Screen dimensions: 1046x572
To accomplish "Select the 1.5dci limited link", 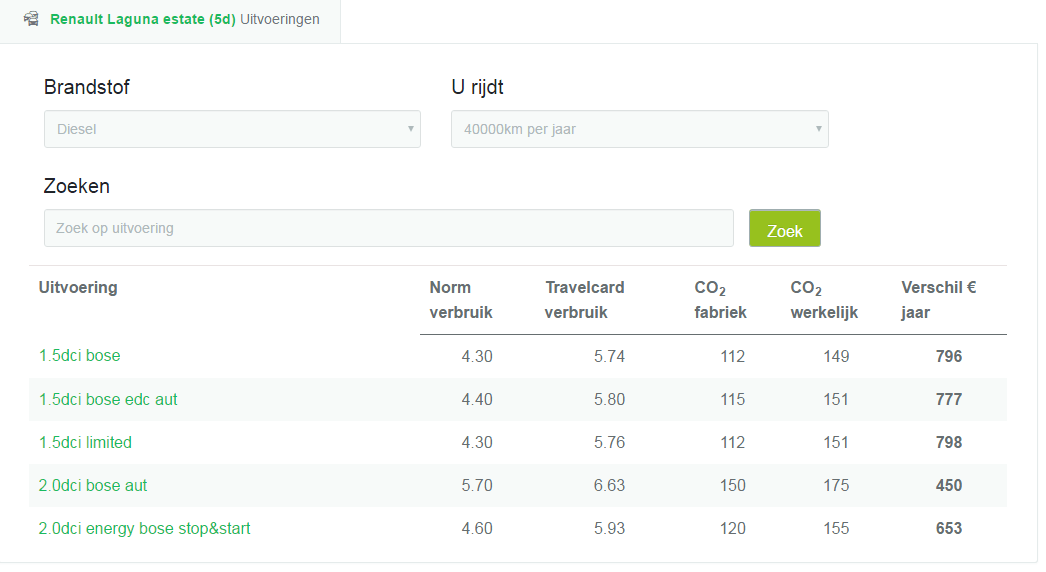I will tap(85, 442).
